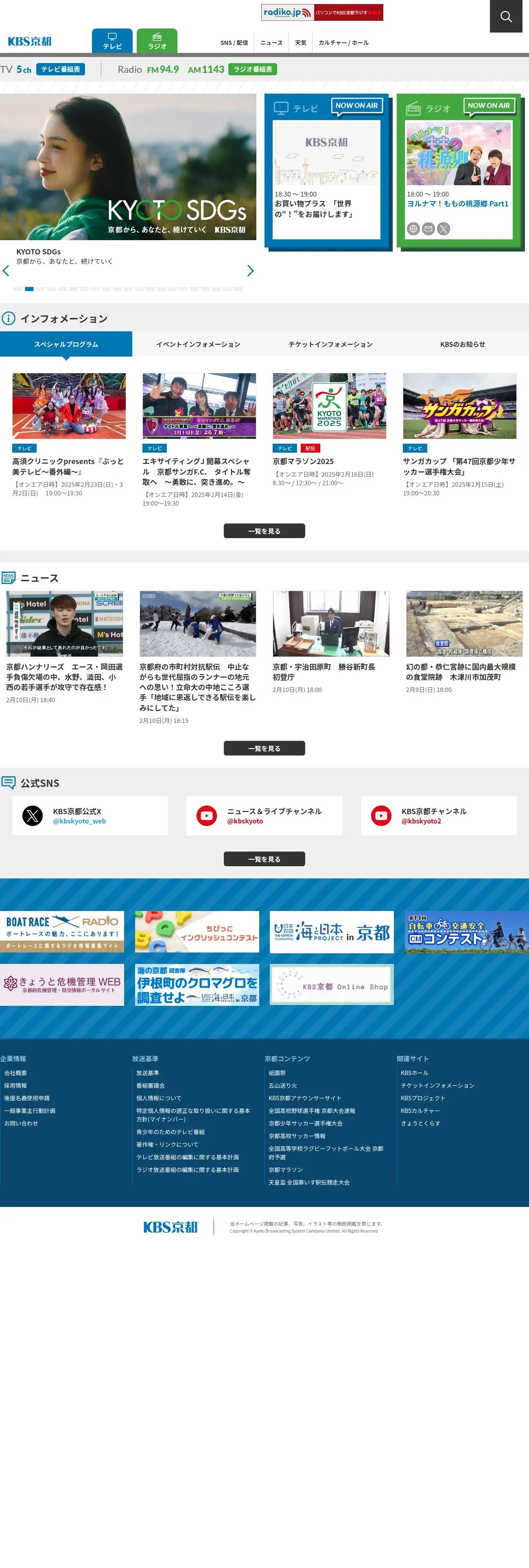
Task: Open 自転車交通安全CMコンテスト banner
Action: pyautogui.click(x=467, y=932)
